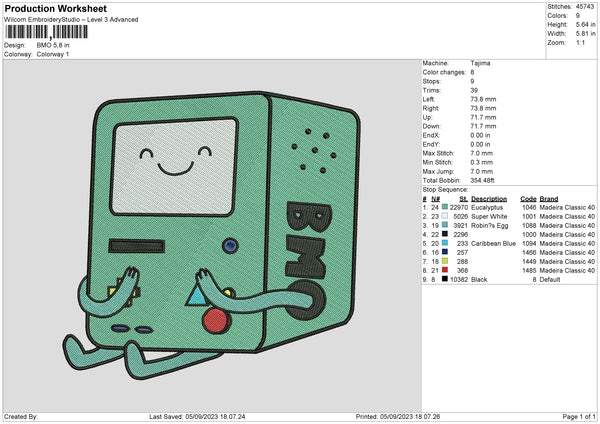Click the thread code "1046"

tap(529, 207)
